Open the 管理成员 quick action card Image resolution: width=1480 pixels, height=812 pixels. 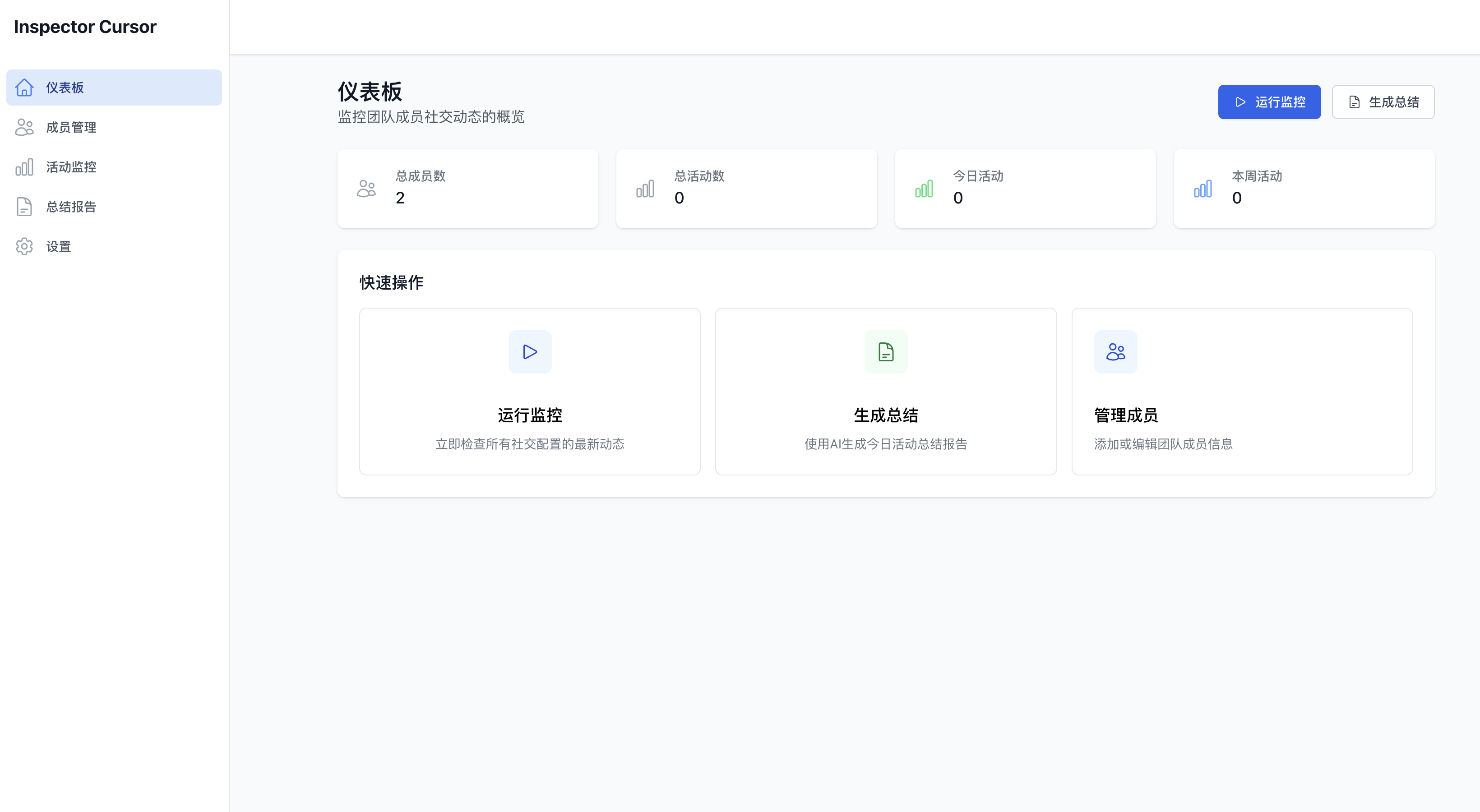click(x=1242, y=392)
